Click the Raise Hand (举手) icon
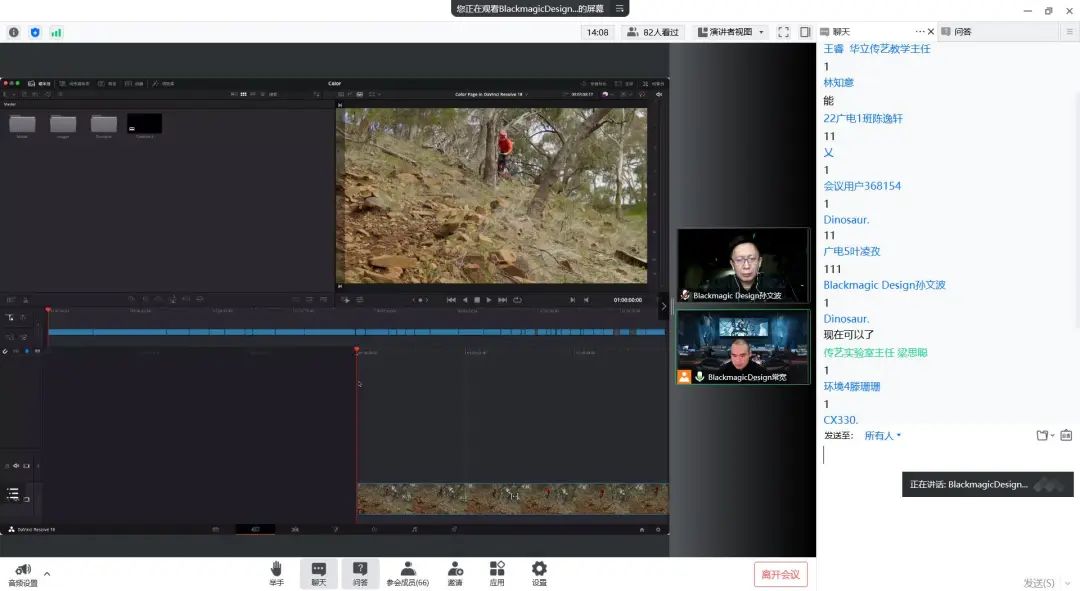The height and width of the screenshot is (591, 1080). pyautogui.click(x=276, y=573)
